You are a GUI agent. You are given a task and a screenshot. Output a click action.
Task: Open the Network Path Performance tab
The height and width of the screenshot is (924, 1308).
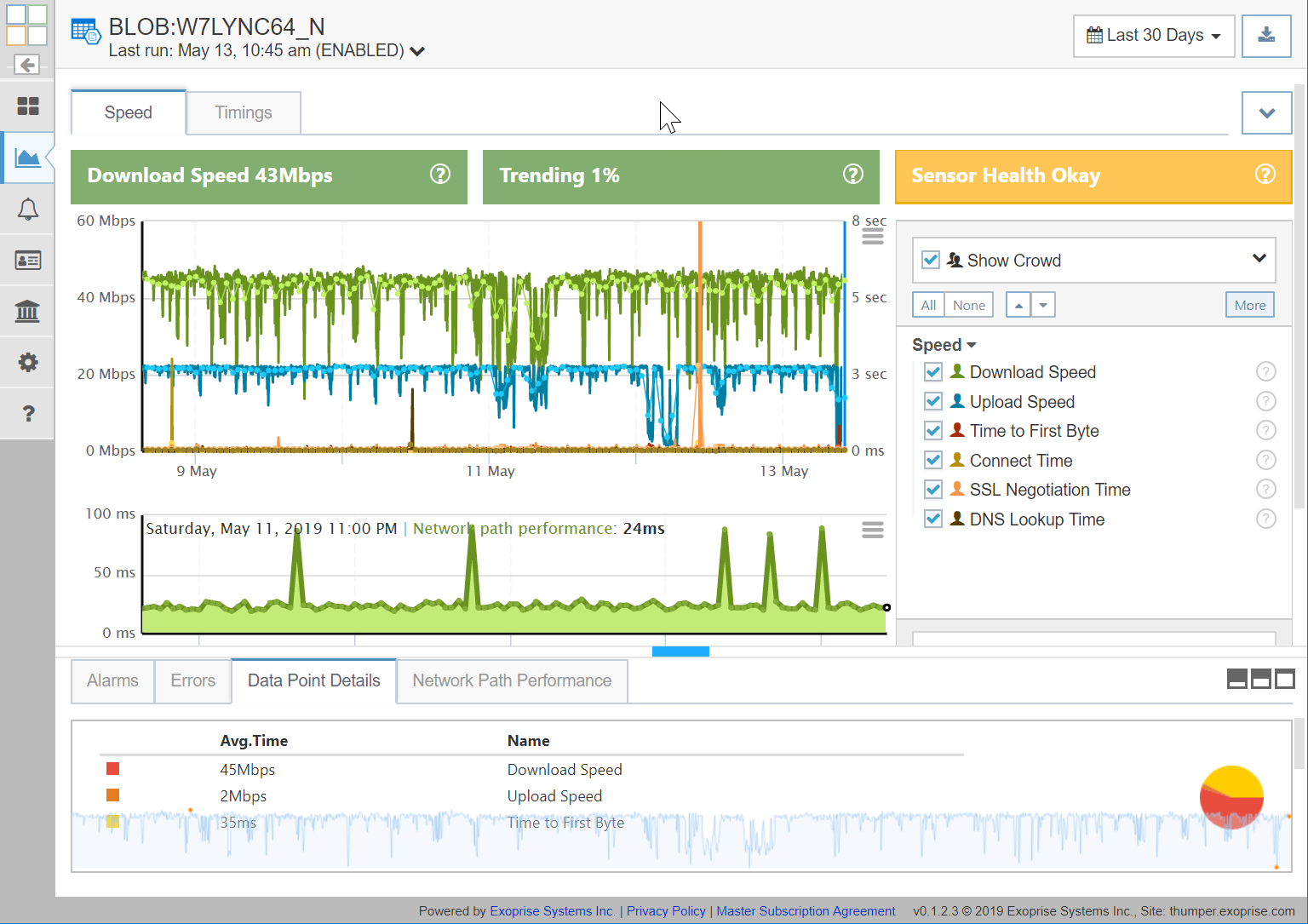(x=512, y=680)
